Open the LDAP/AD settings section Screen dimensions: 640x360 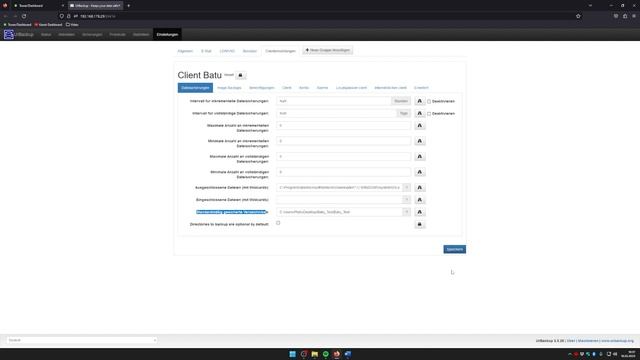coord(227,51)
